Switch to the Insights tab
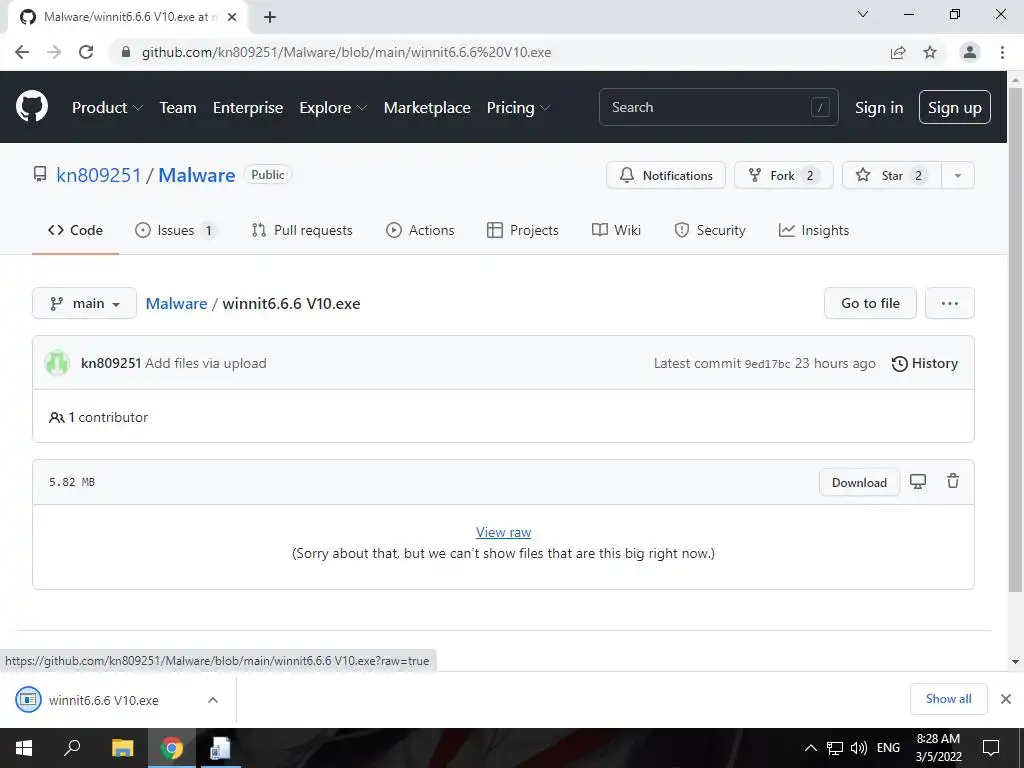1024x768 pixels. click(x=814, y=230)
